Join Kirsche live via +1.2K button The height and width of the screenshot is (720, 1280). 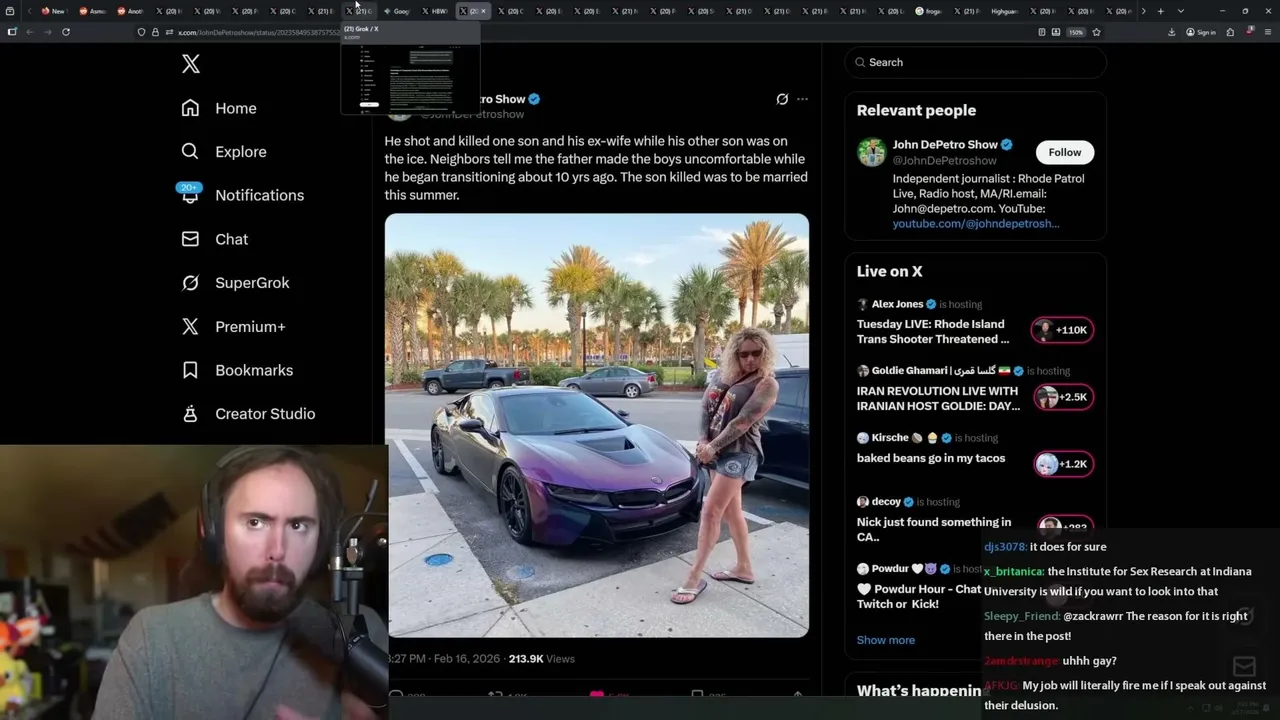[1062, 464]
